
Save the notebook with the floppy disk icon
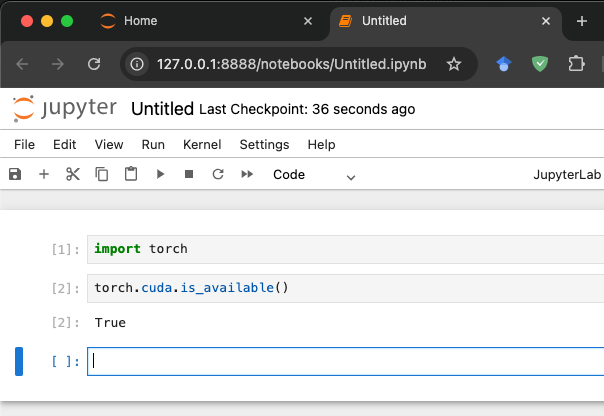click(x=15, y=174)
